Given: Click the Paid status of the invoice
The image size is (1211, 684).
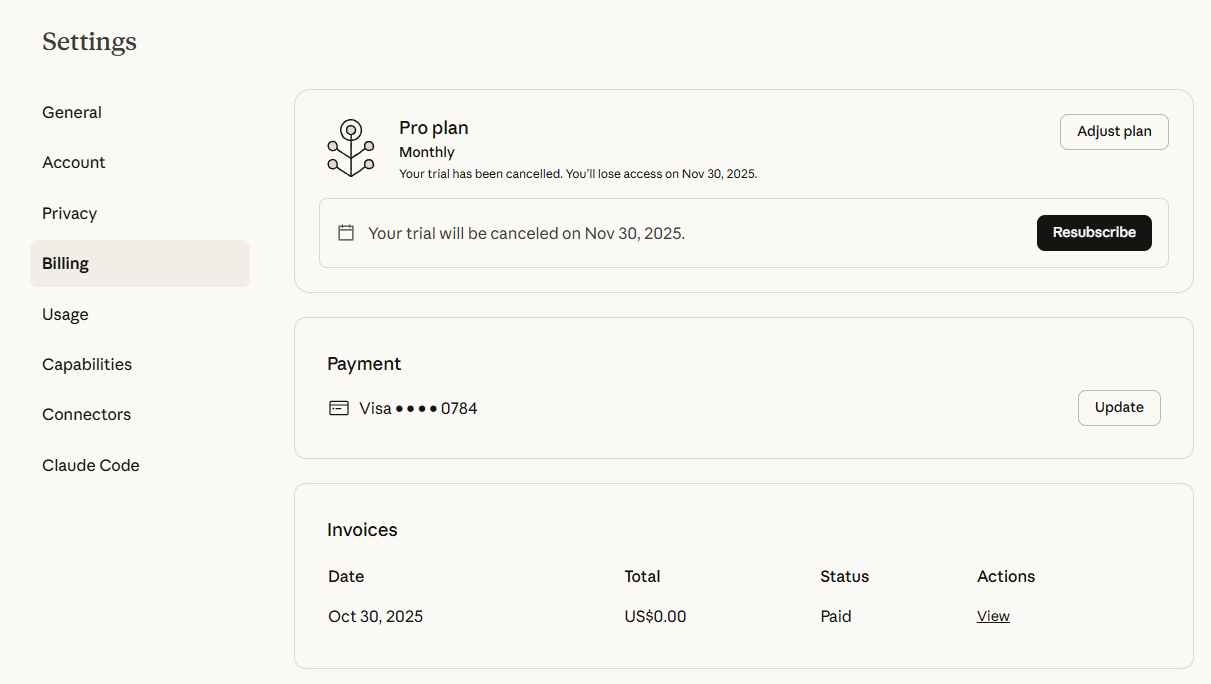Looking at the screenshot, I should click(x=836, y=616).
